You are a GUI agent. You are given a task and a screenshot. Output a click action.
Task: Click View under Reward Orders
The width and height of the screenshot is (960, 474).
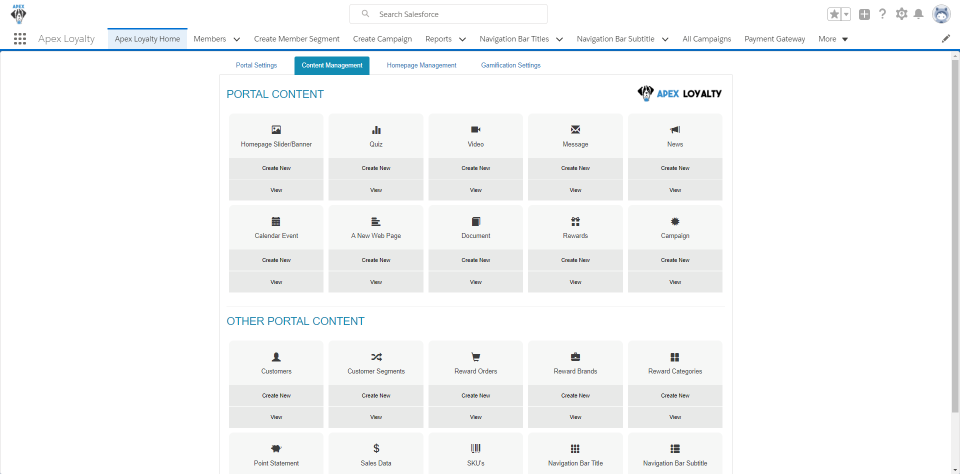point(476,417)
